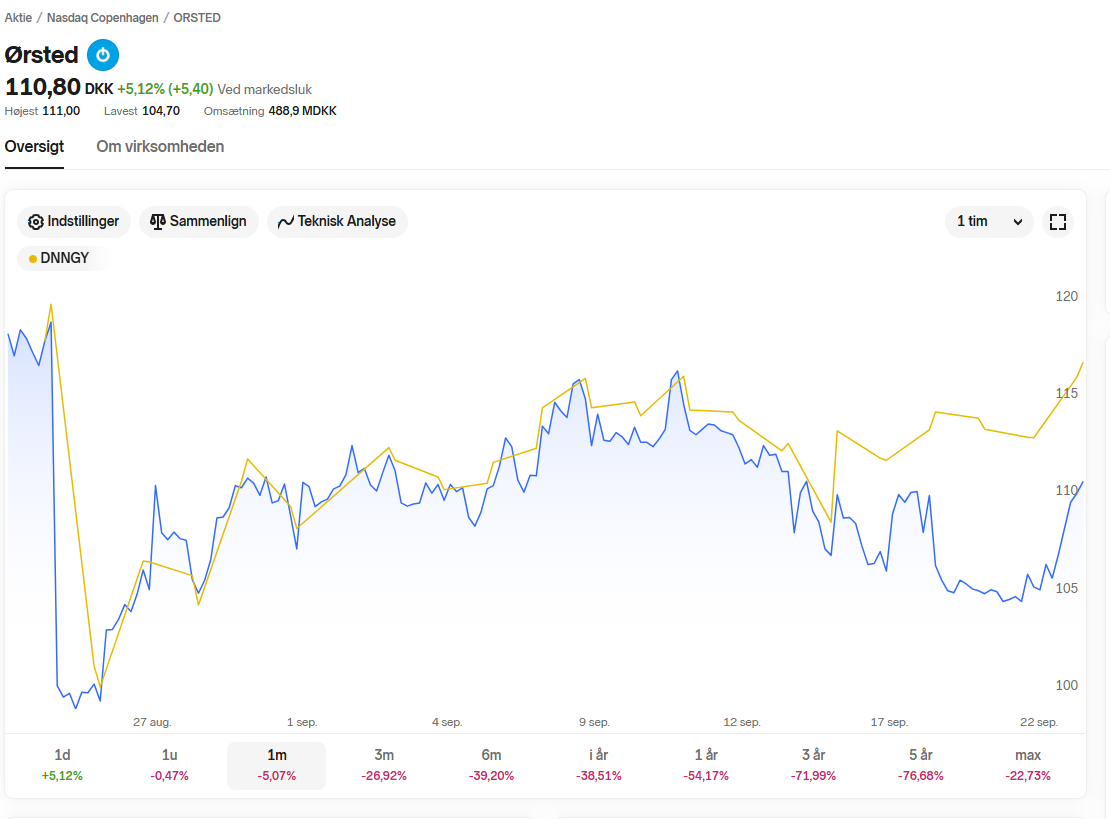Select the 5 år time range

(920, 765)
